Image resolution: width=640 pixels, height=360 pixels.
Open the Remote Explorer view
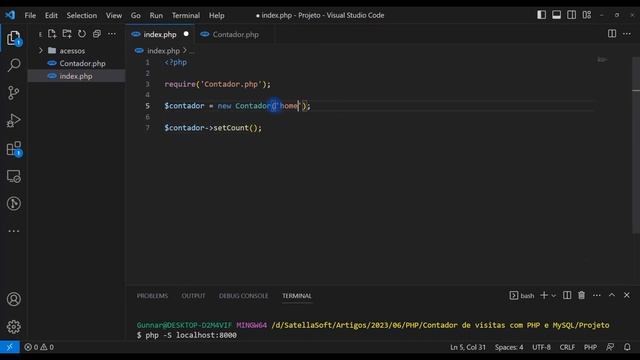click(x=13, y=176)
